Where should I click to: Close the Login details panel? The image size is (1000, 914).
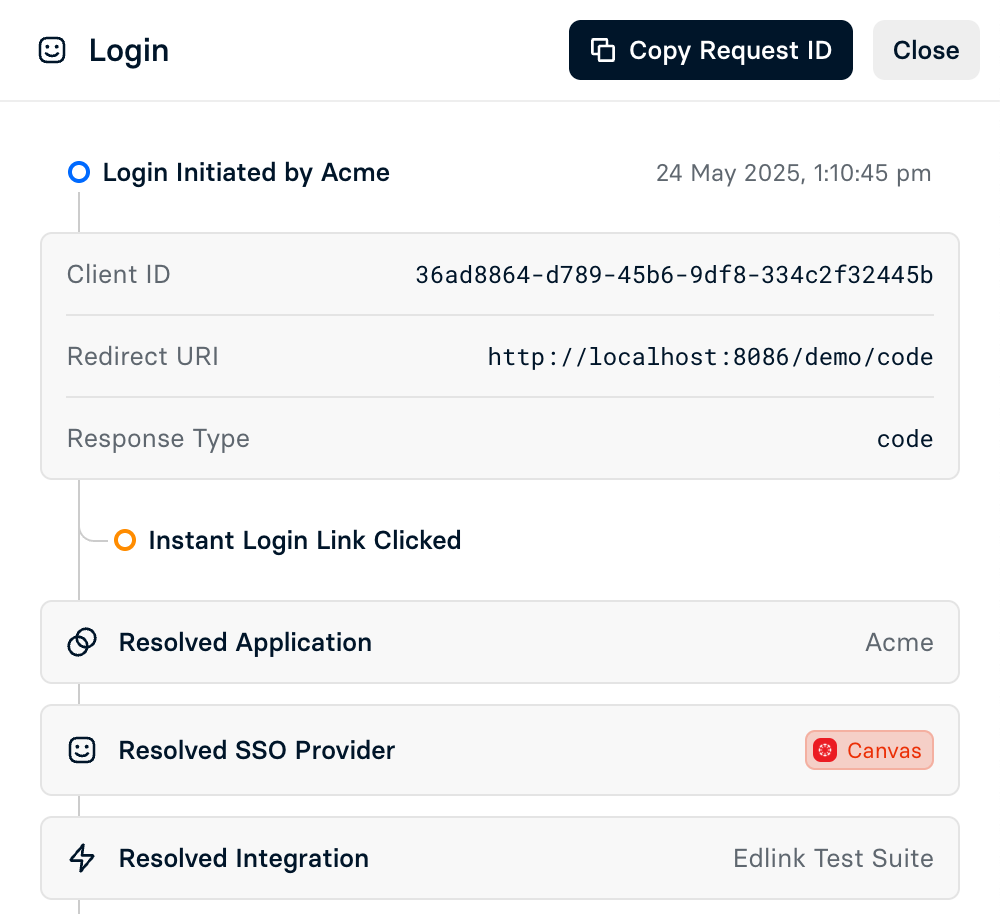[x=925, y=50]
